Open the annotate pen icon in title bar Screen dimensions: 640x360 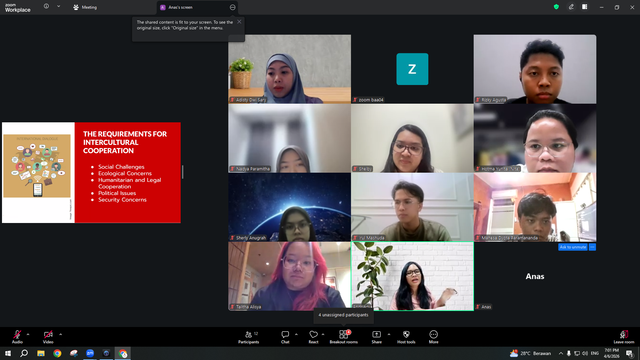click(x=571, y=7)
